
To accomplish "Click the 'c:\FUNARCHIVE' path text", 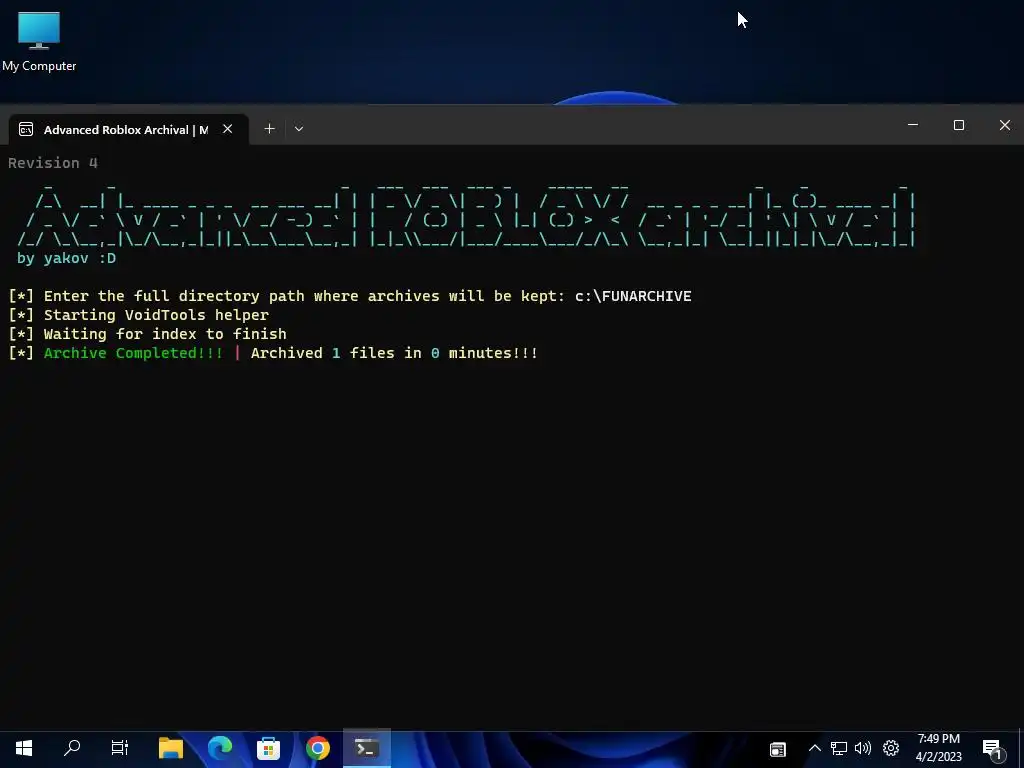I will pos(633,296).
